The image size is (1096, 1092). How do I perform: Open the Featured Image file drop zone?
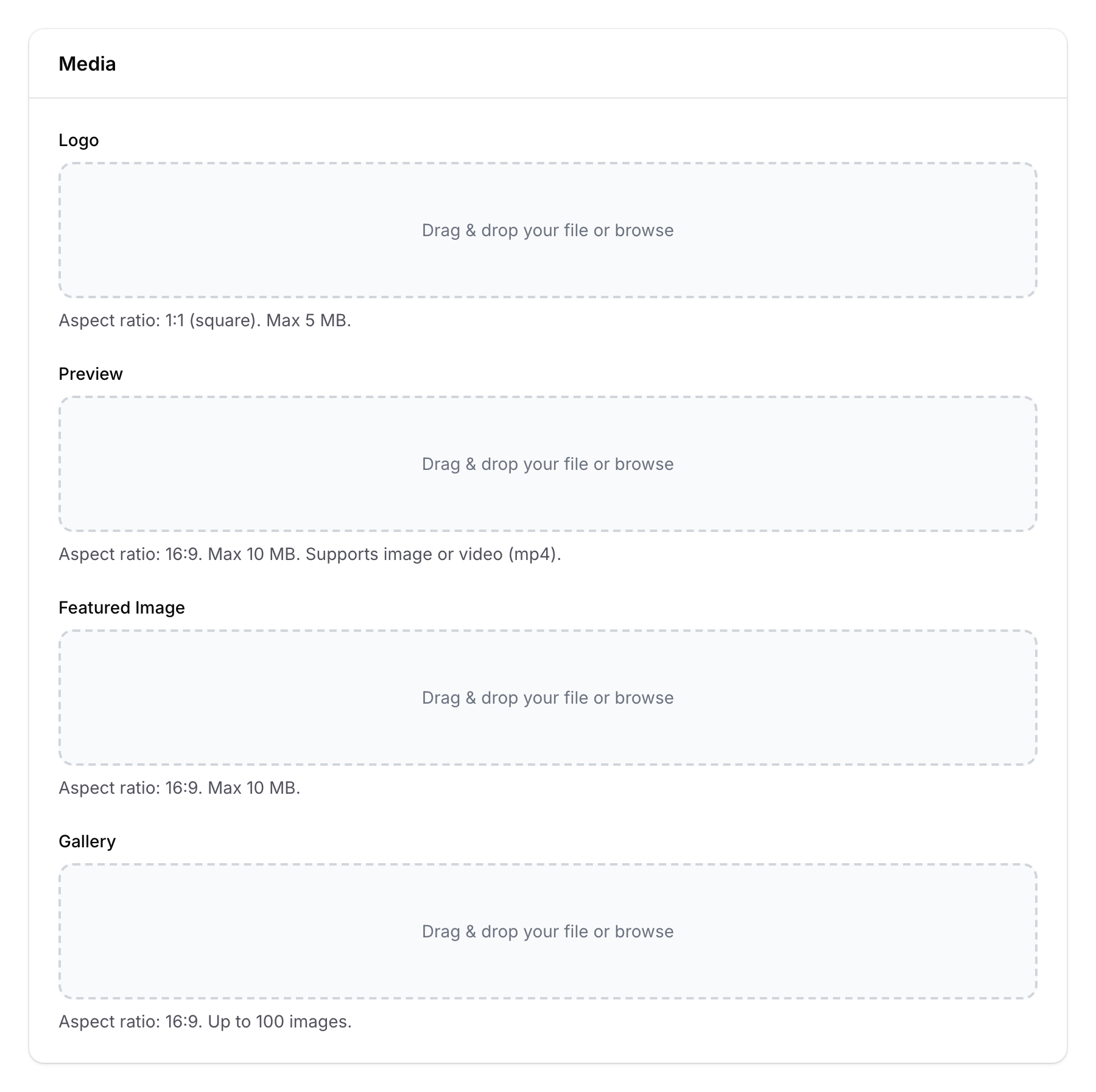[x=547, y=698]
